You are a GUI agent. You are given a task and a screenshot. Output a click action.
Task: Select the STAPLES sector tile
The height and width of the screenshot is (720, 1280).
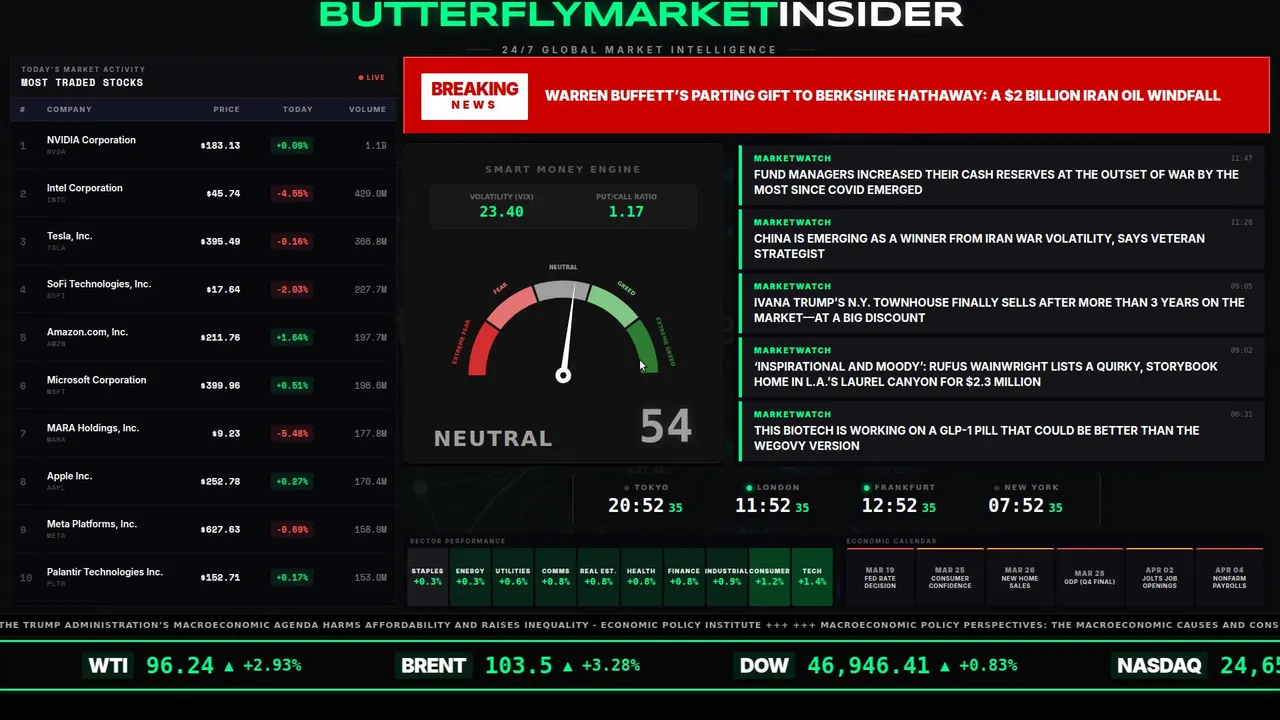[x=427, y=577]
